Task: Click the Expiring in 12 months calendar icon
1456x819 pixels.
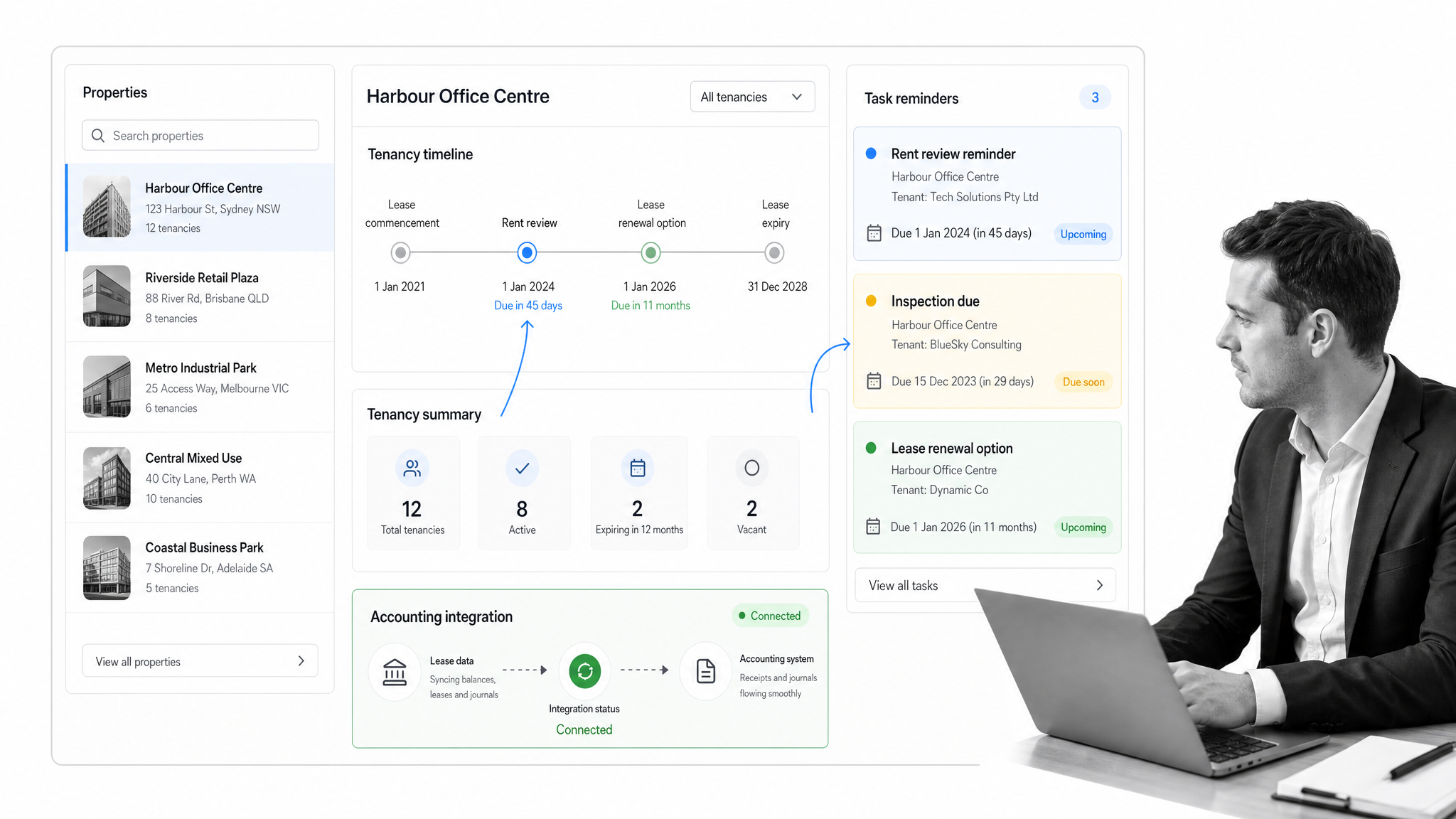Action: 638,468
